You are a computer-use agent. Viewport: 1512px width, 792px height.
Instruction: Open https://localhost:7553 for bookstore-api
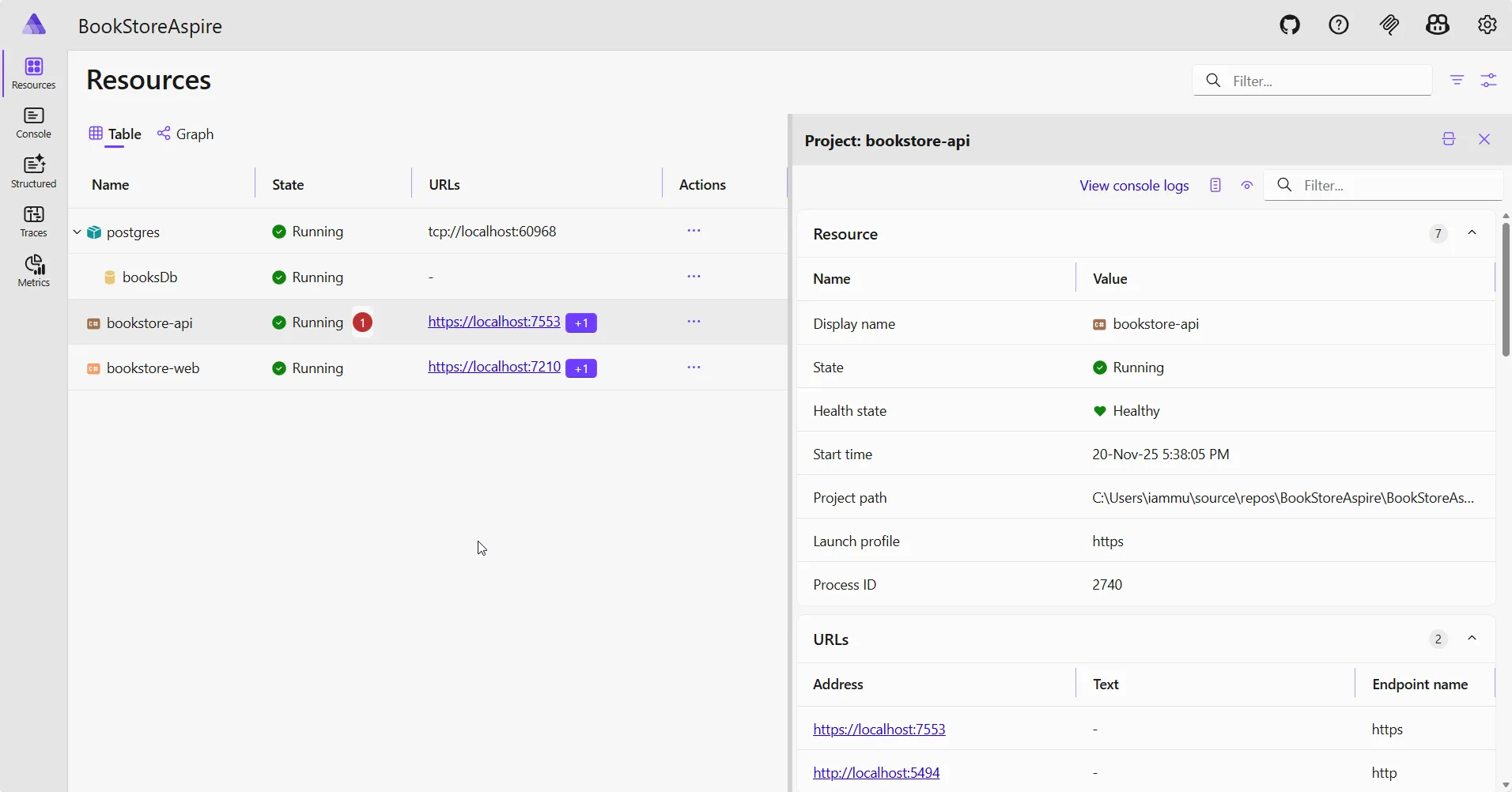tap(495, 322)
